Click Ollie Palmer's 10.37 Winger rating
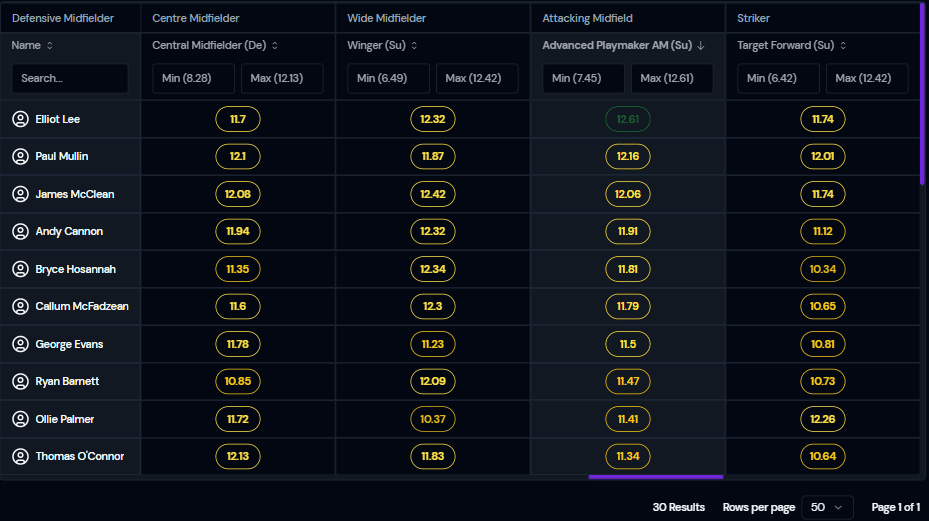Viewport: 929px width, 521px height. 433,419
